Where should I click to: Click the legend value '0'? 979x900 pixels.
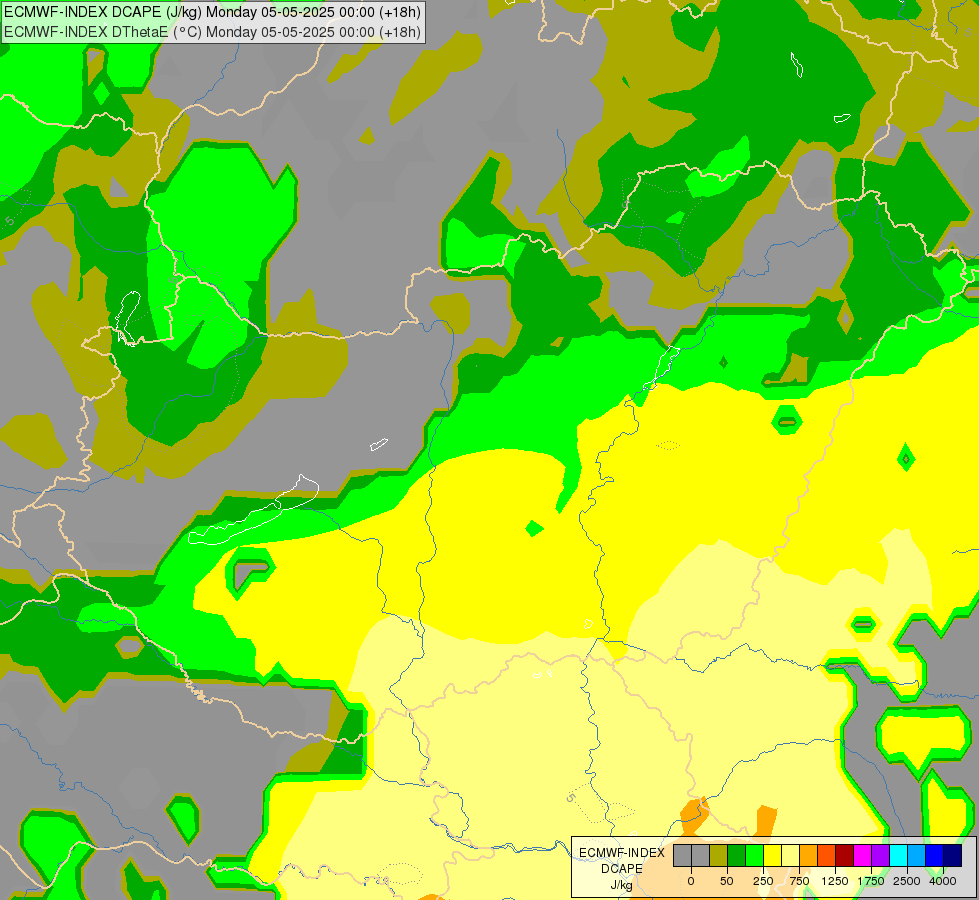click(691, 881)
